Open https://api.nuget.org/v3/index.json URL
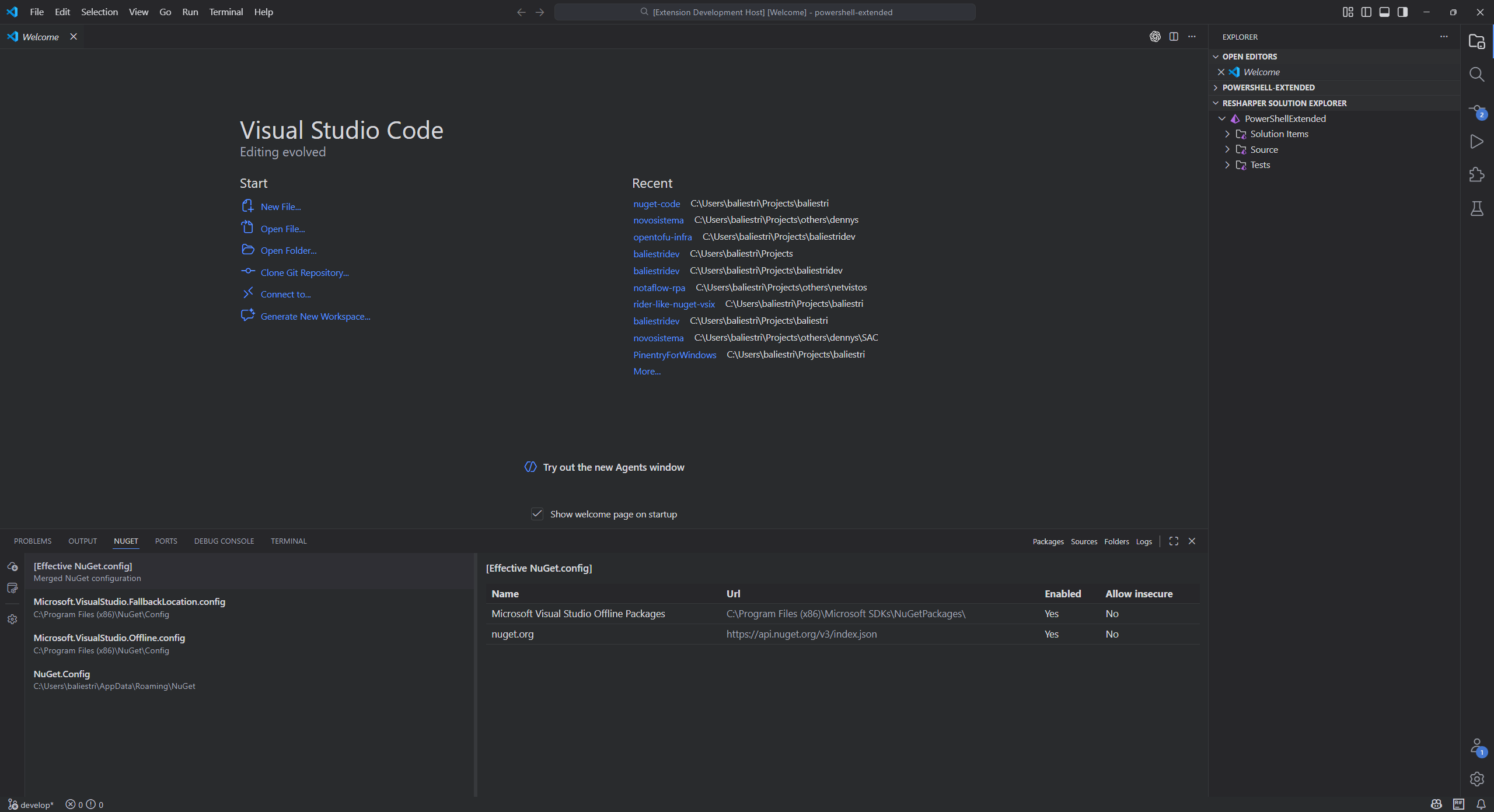The width and height of the screenshot is (1494, 812). [801, 634]
